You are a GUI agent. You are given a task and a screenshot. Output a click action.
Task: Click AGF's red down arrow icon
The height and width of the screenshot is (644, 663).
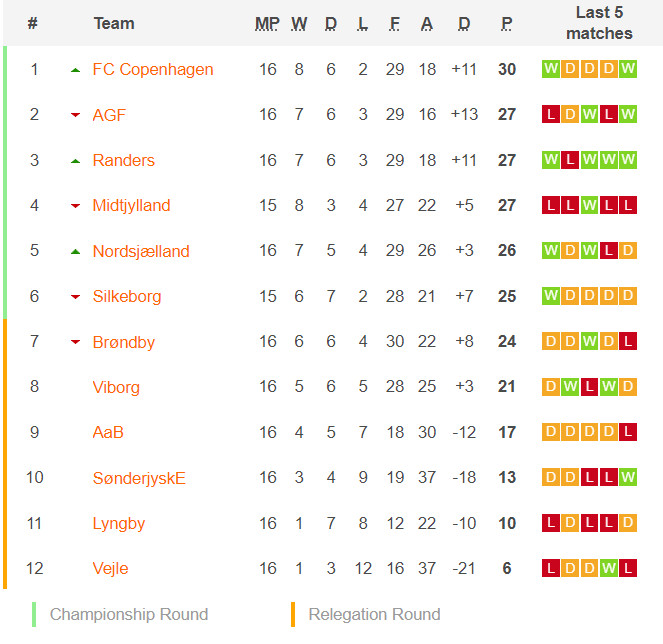click(75, 115)
